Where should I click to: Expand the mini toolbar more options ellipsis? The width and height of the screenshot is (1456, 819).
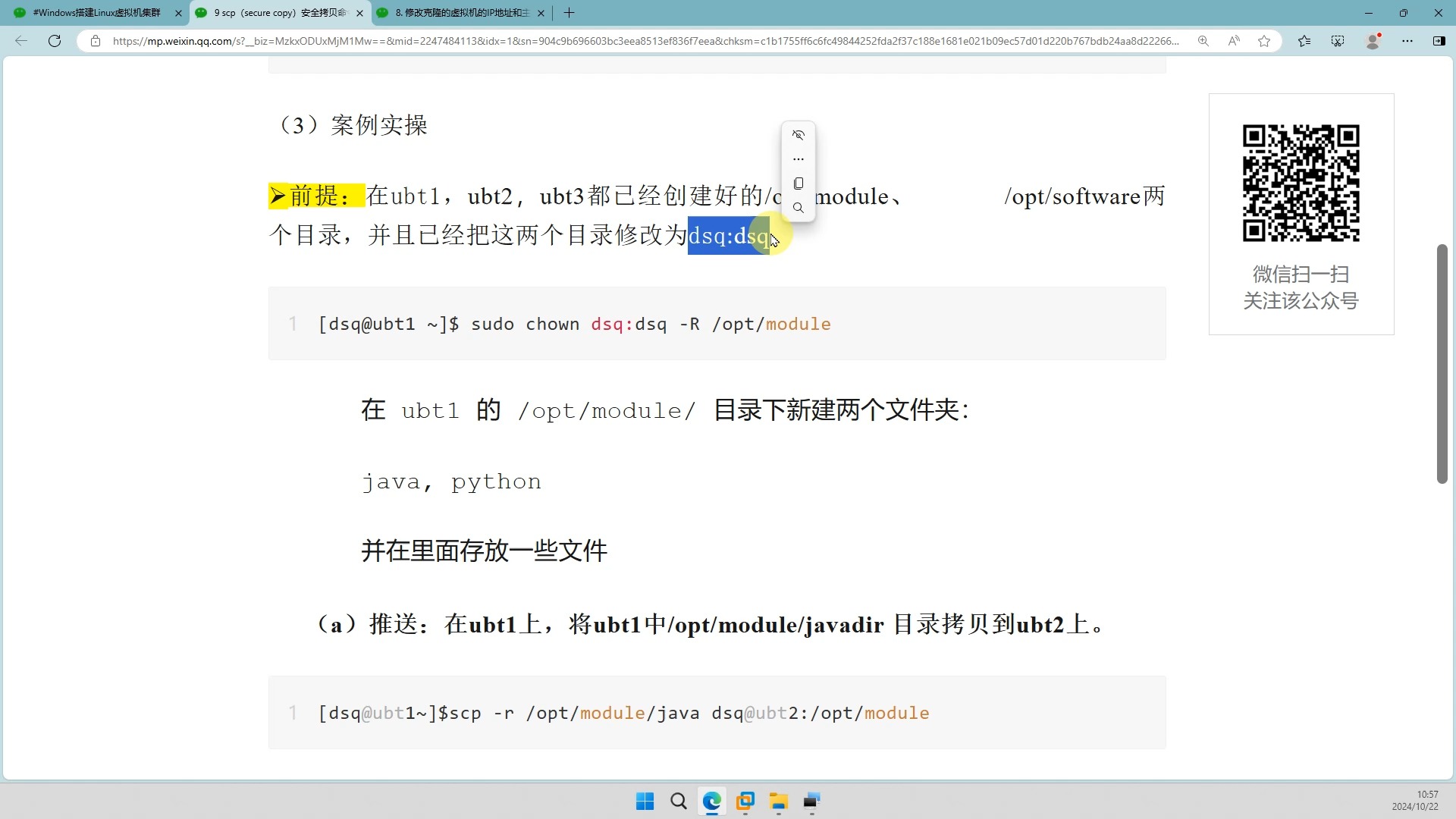[x=799, y=159]
